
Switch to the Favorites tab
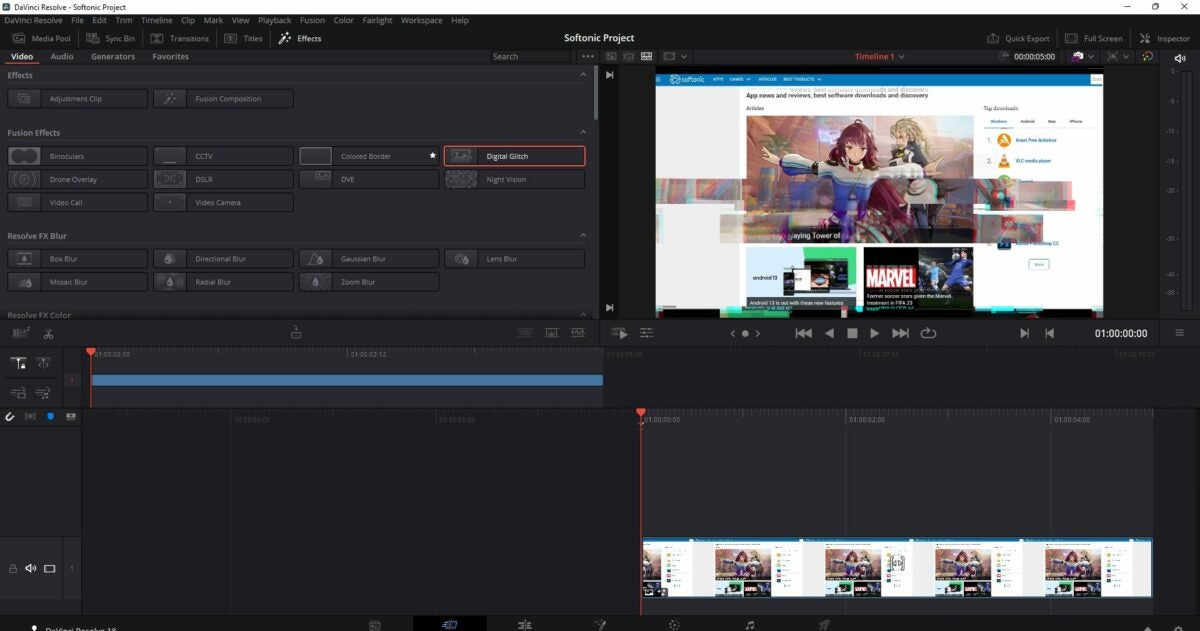pos(170,56)
